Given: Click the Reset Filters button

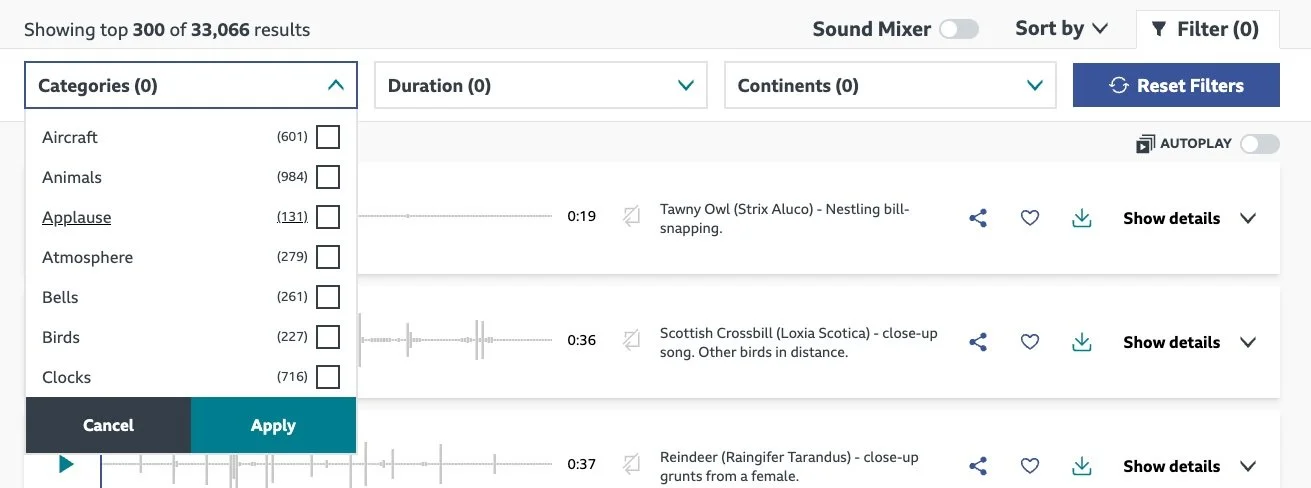Looking at the screenshot, I should click(1176, 86).
